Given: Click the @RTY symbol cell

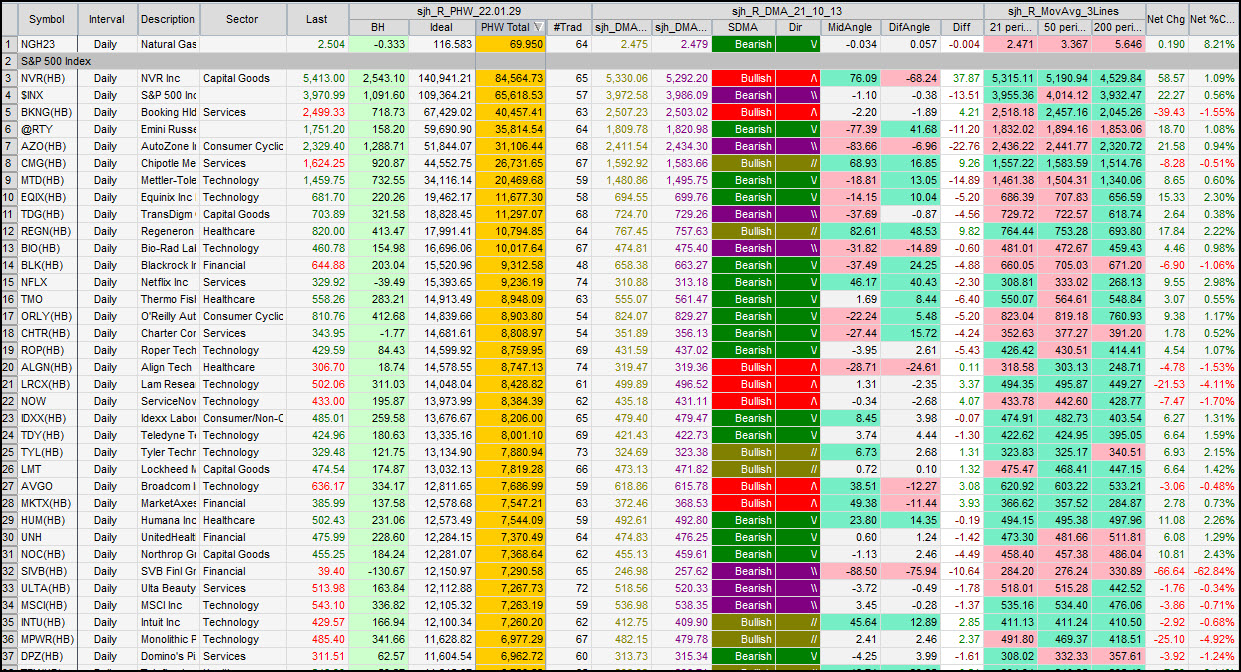Looking at the screenshot, I should pyautogui.click(x=47, y=129).
